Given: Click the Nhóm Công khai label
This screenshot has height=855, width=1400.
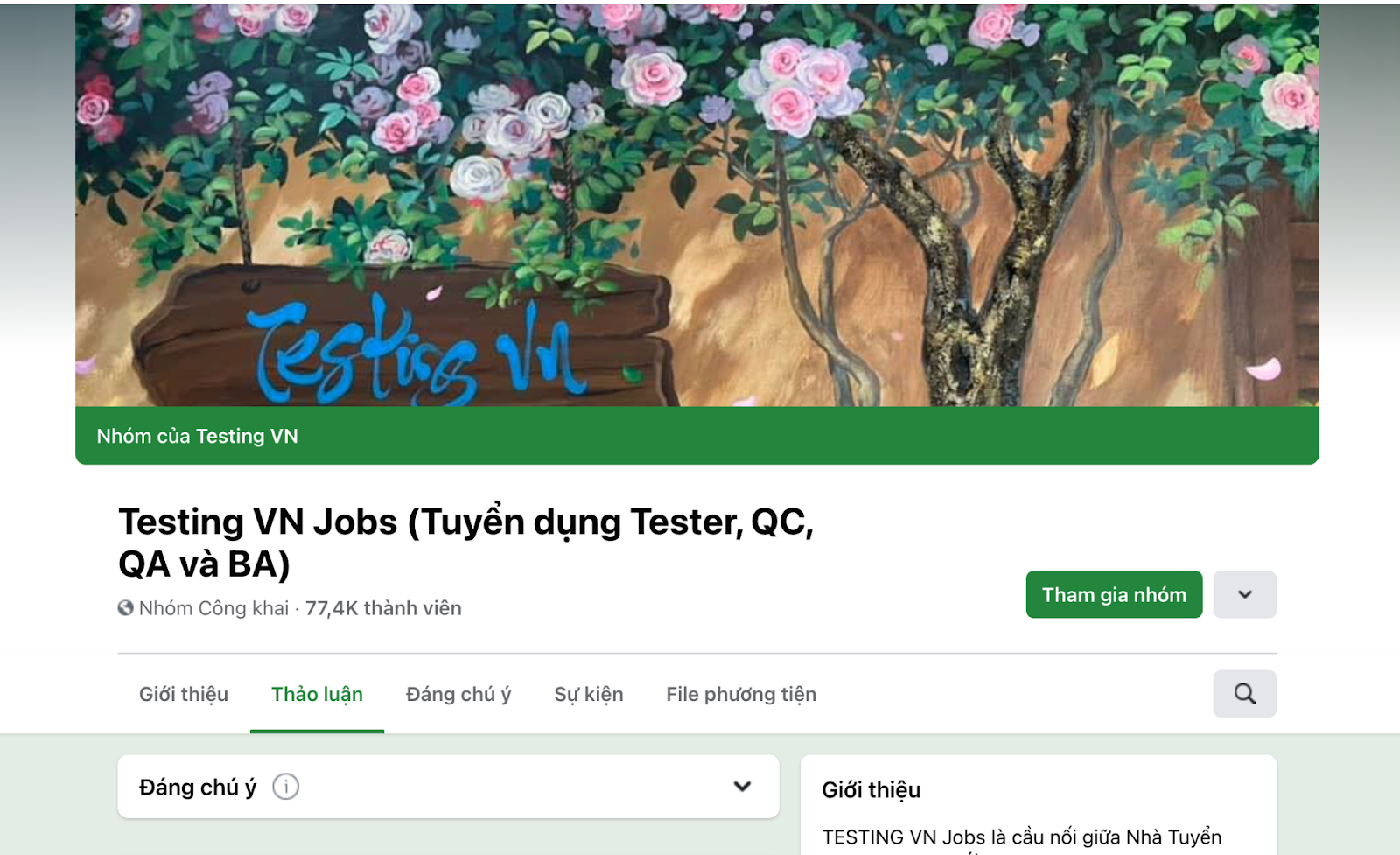Looking at the screenshot, I should pos(213,608).
